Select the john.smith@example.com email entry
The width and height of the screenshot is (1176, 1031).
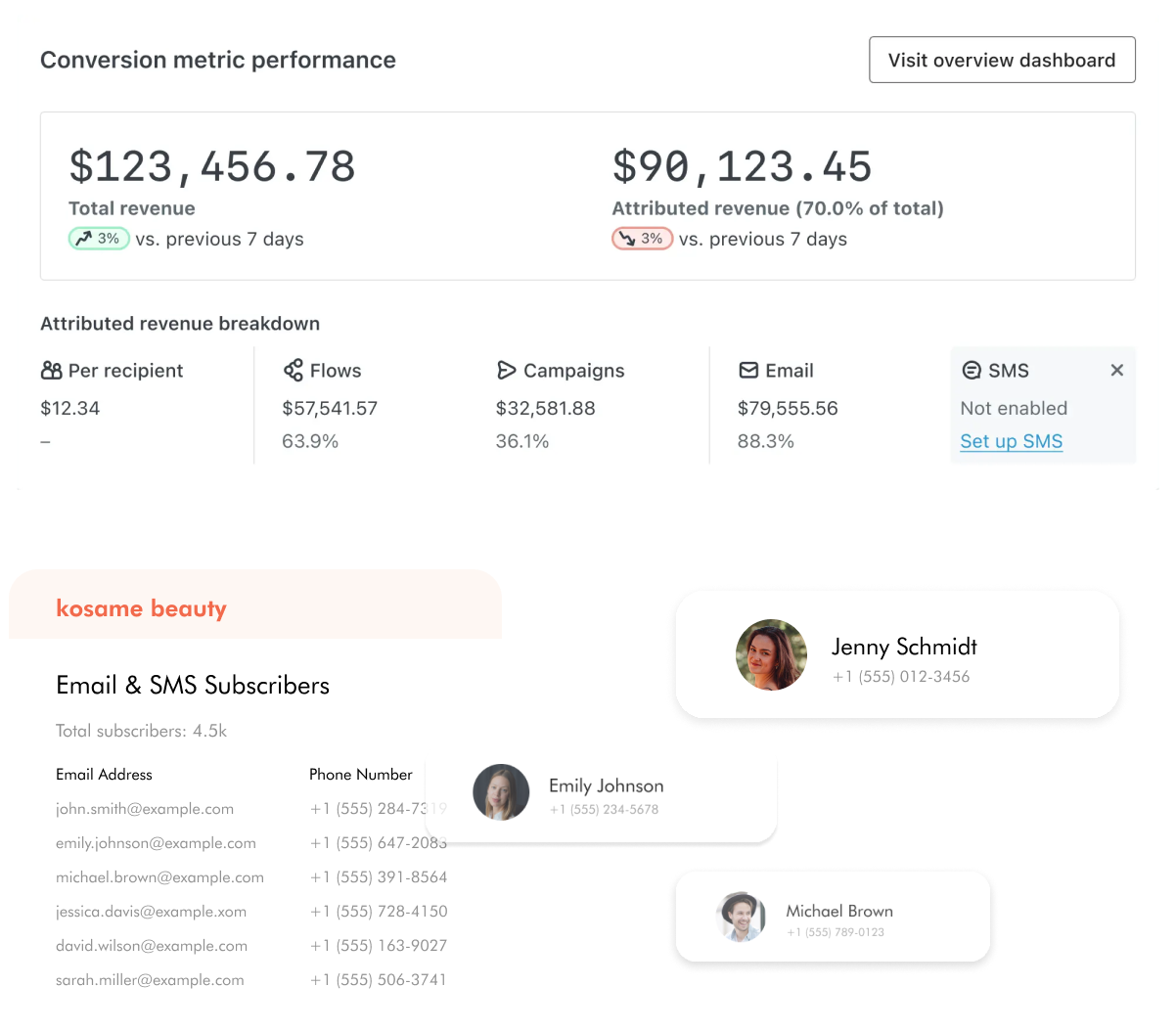click(145, 809)
